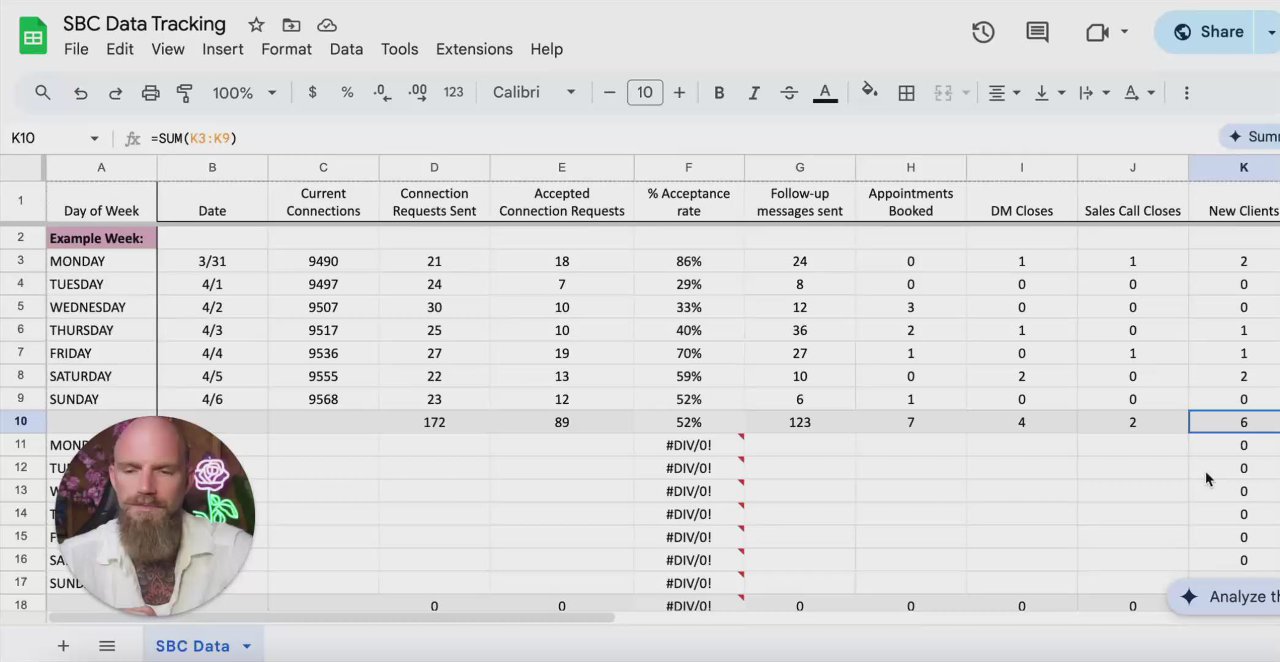
Task: Select the 86% acceptance rate cell
Action: pos(688,261)
